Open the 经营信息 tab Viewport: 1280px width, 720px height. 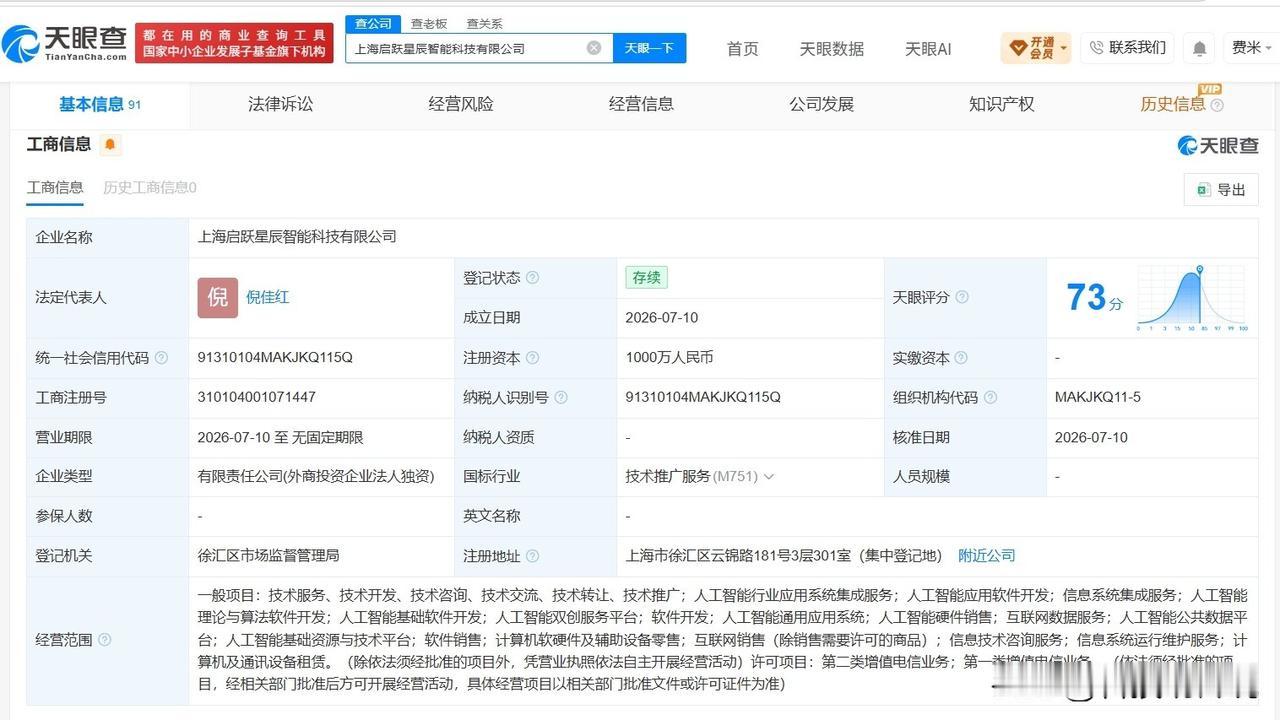point(641,104)
